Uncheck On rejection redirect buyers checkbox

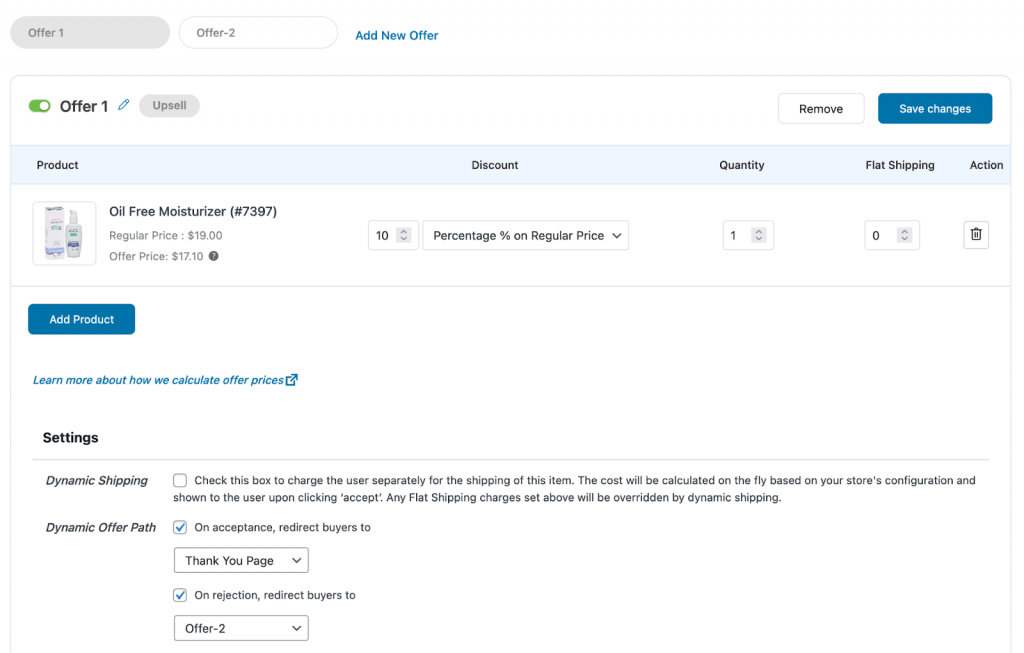(x=180, y=595)
